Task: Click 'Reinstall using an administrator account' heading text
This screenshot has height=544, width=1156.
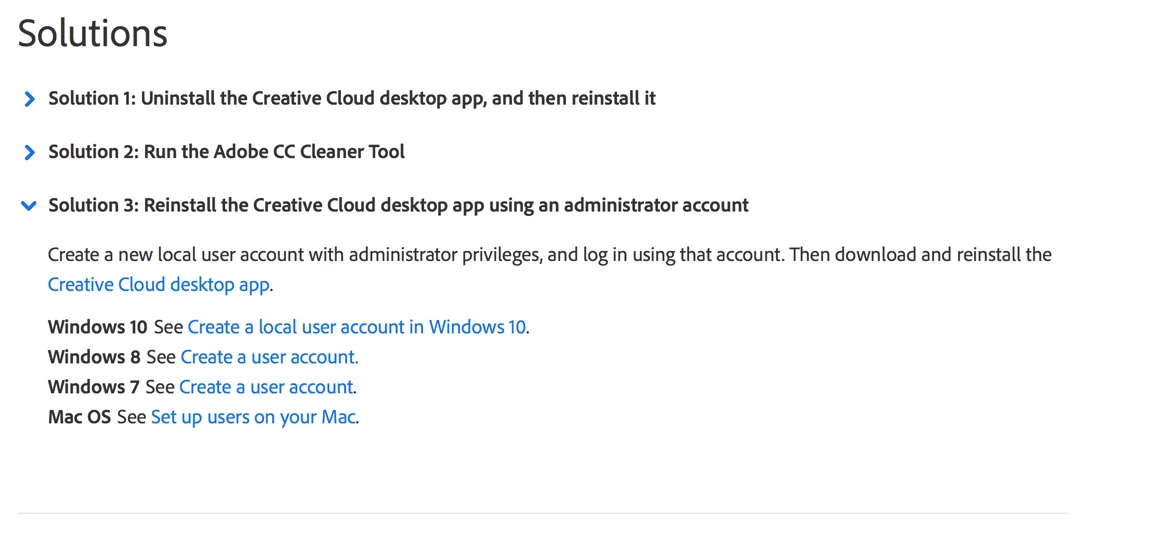Action: [x=398, y=205]
